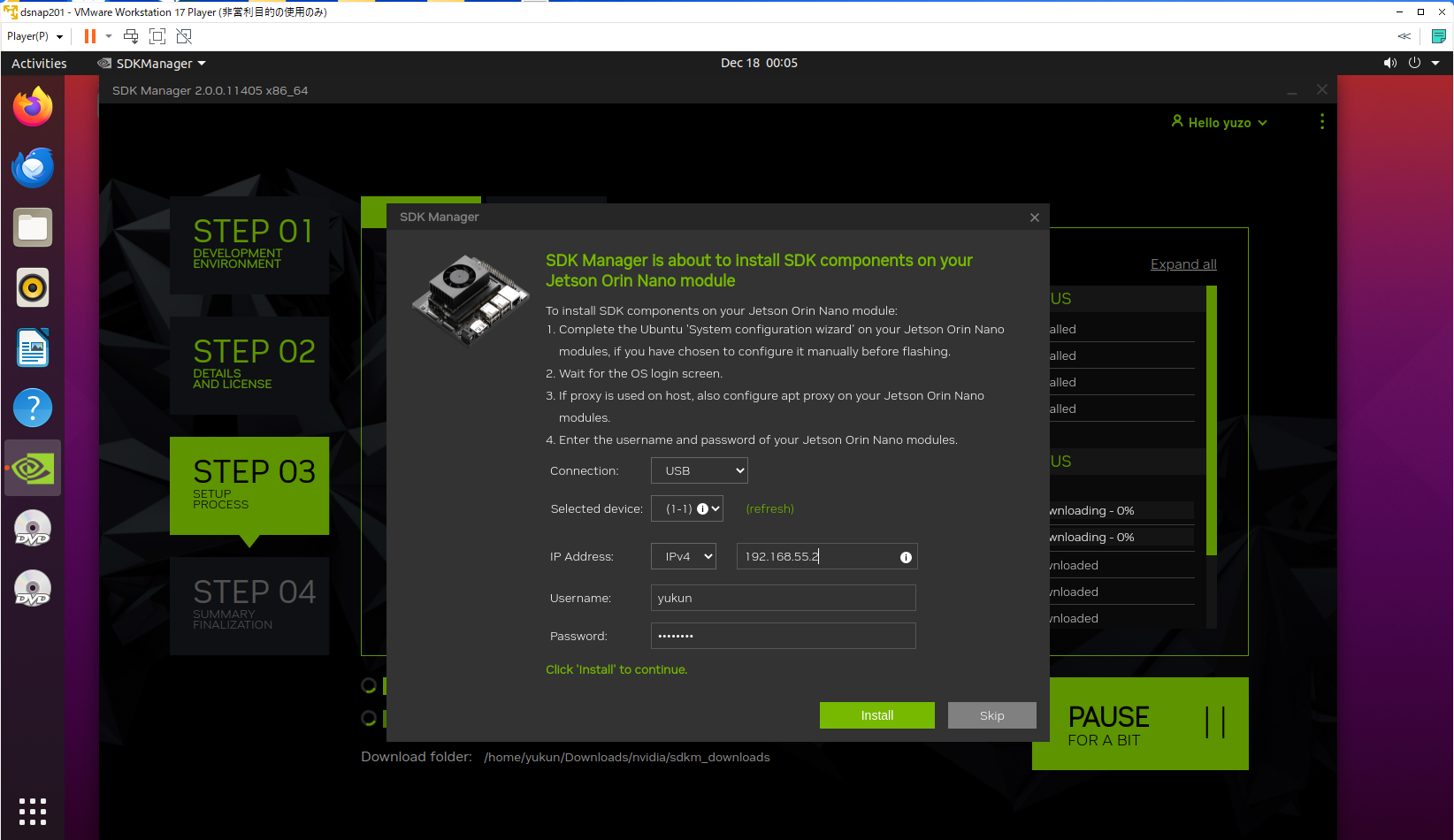Open LibreOffice Writer from the dock
This screenshot has width=1454, height=840.
point(33,347)
